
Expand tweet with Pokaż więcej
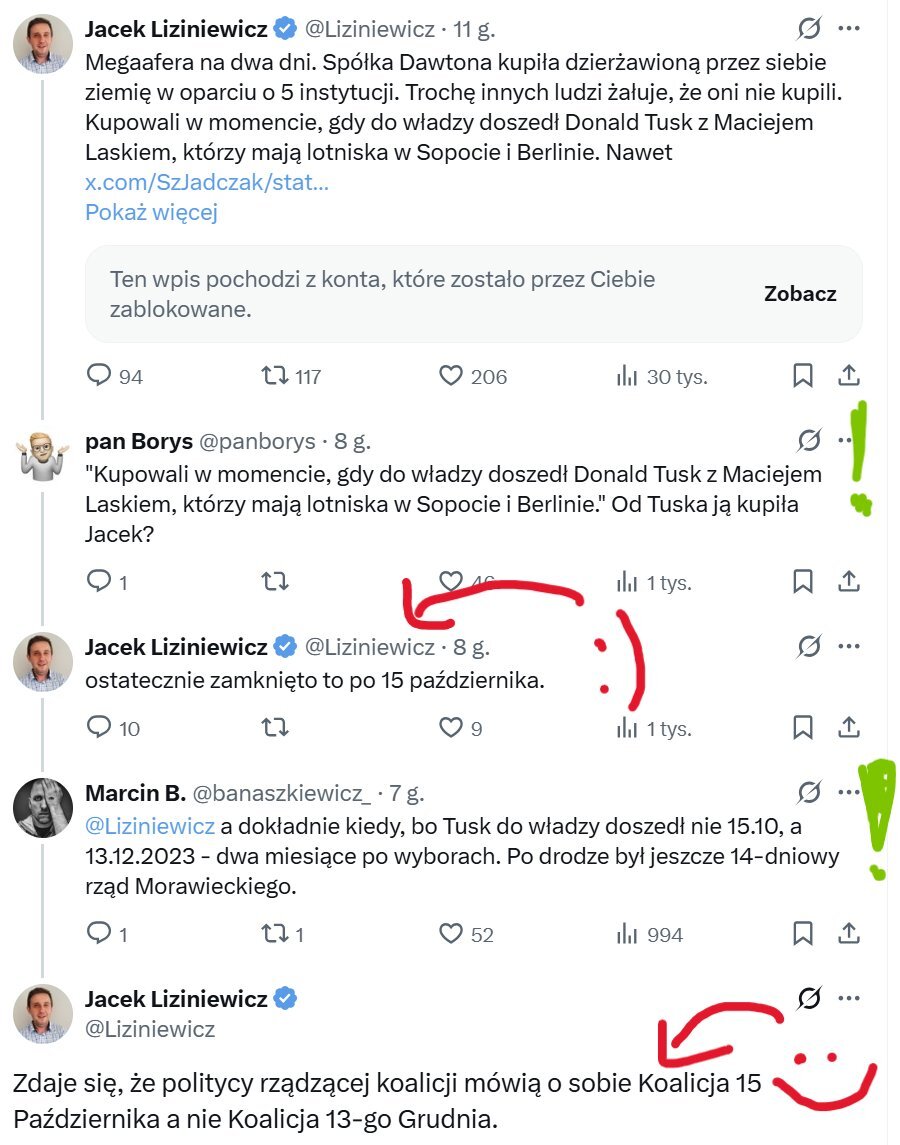(151, 212)
